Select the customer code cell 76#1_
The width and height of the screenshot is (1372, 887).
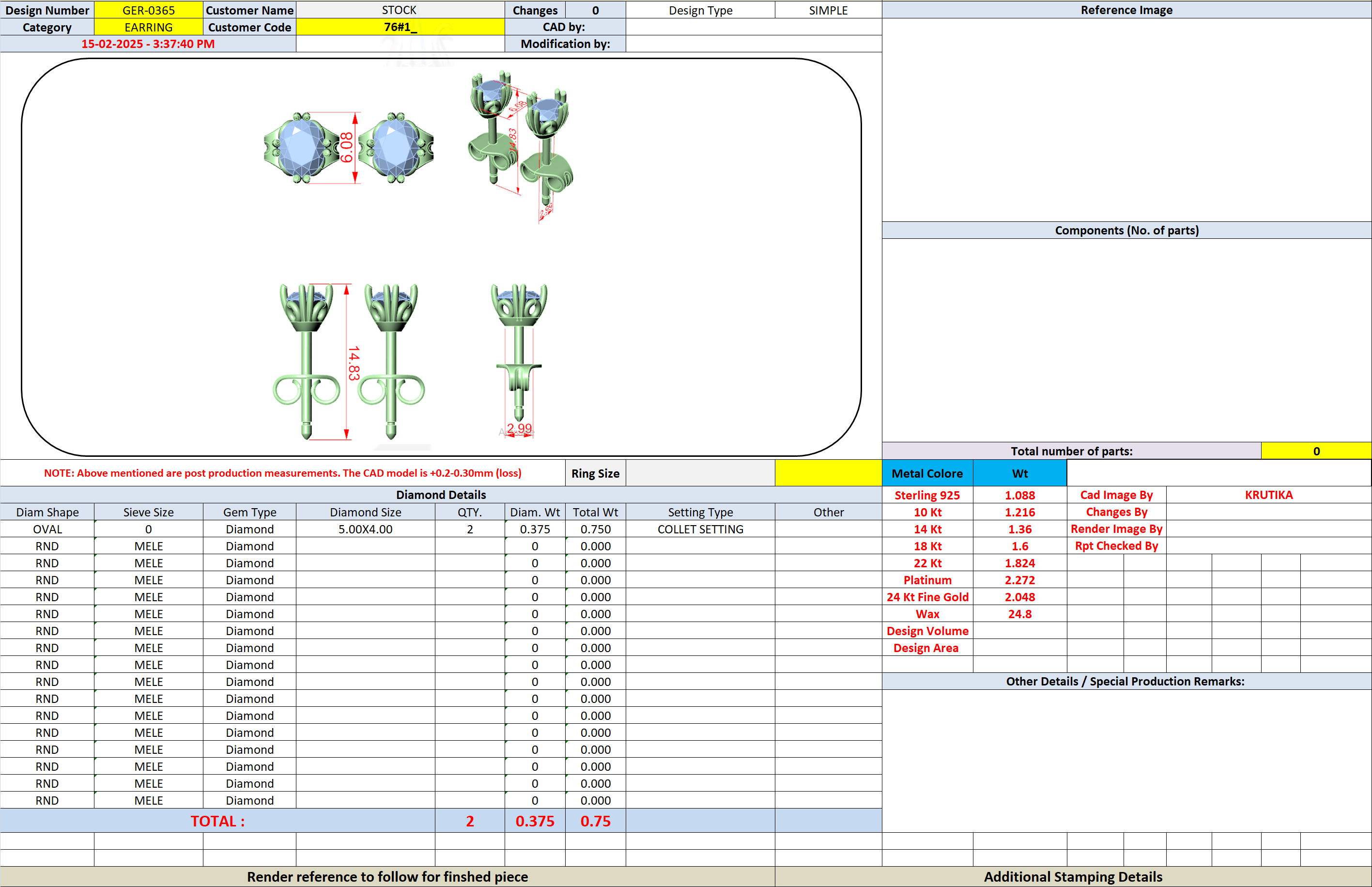pos(400,27)
